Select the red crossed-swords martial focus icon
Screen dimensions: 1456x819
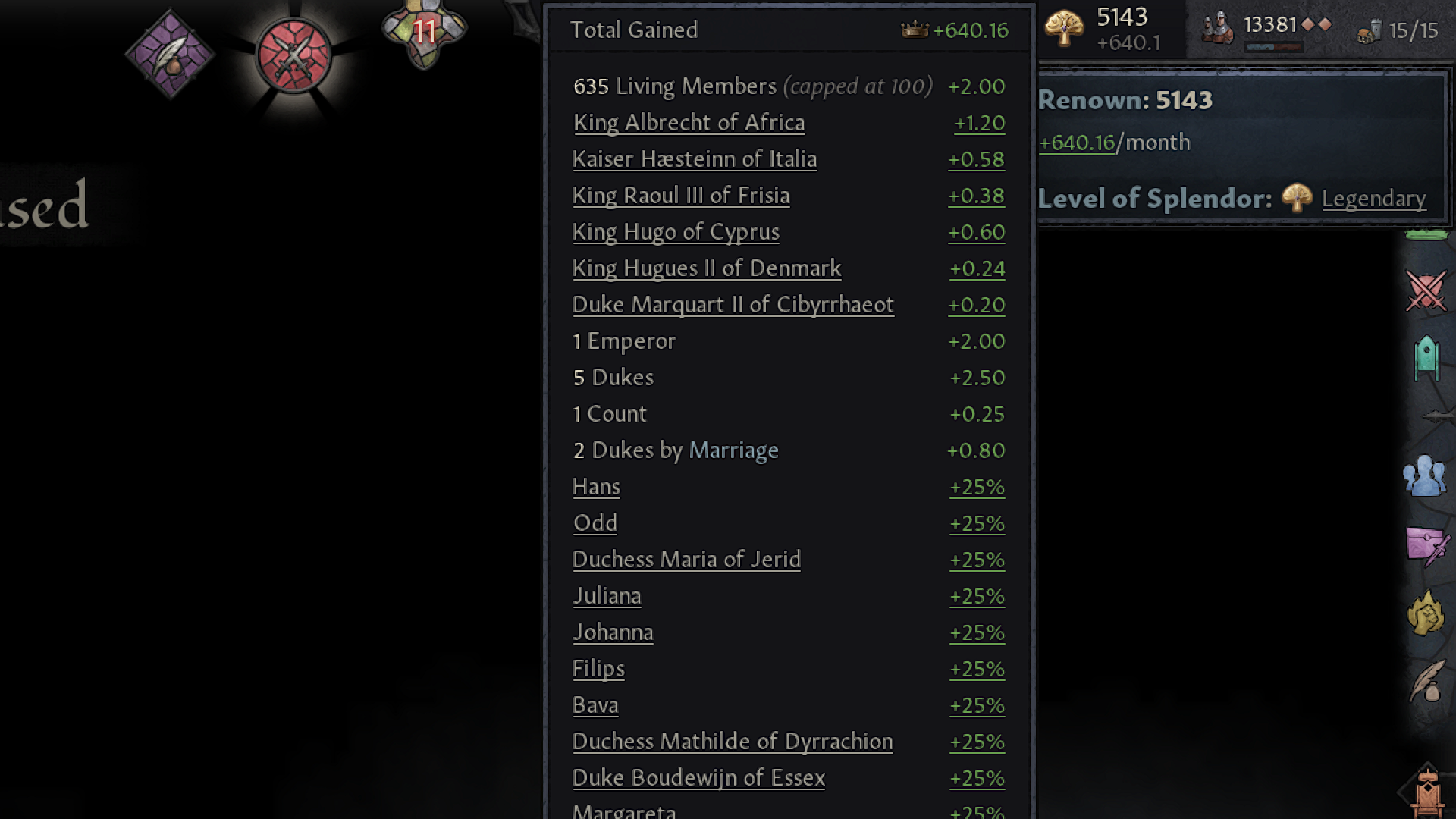pos(294,55)
